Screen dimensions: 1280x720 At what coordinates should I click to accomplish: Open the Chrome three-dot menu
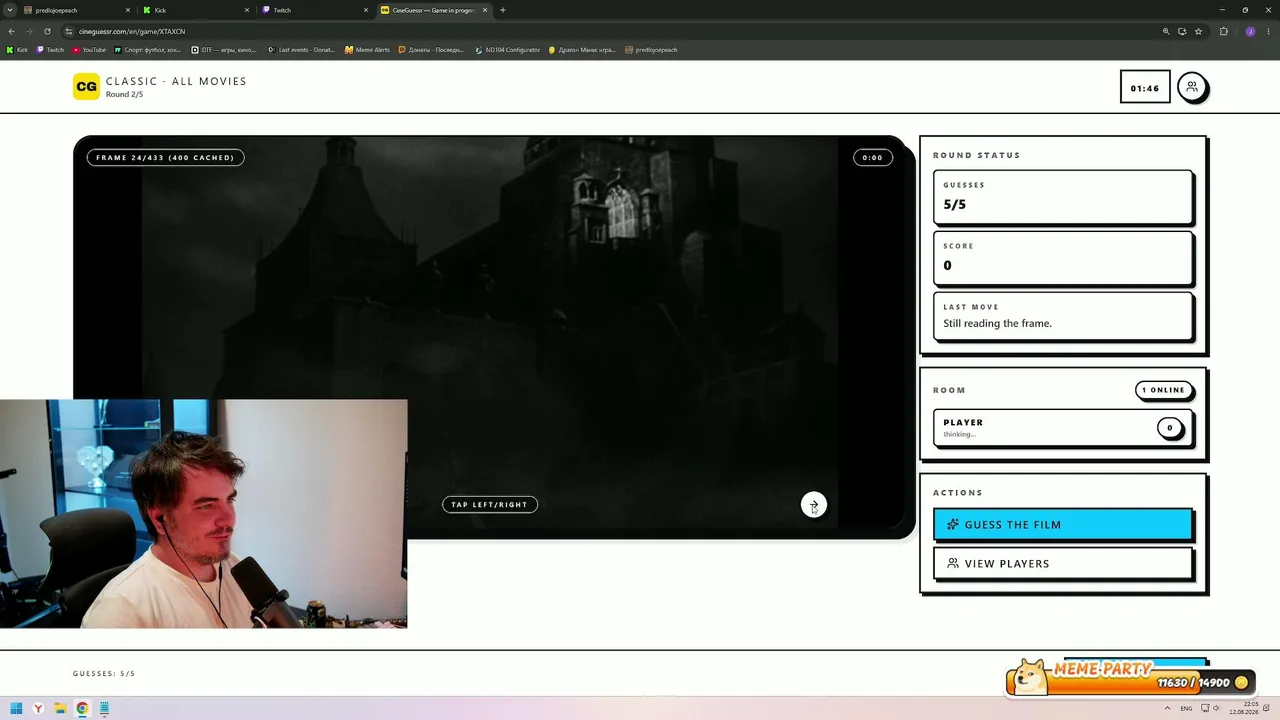coord(1267,31)
